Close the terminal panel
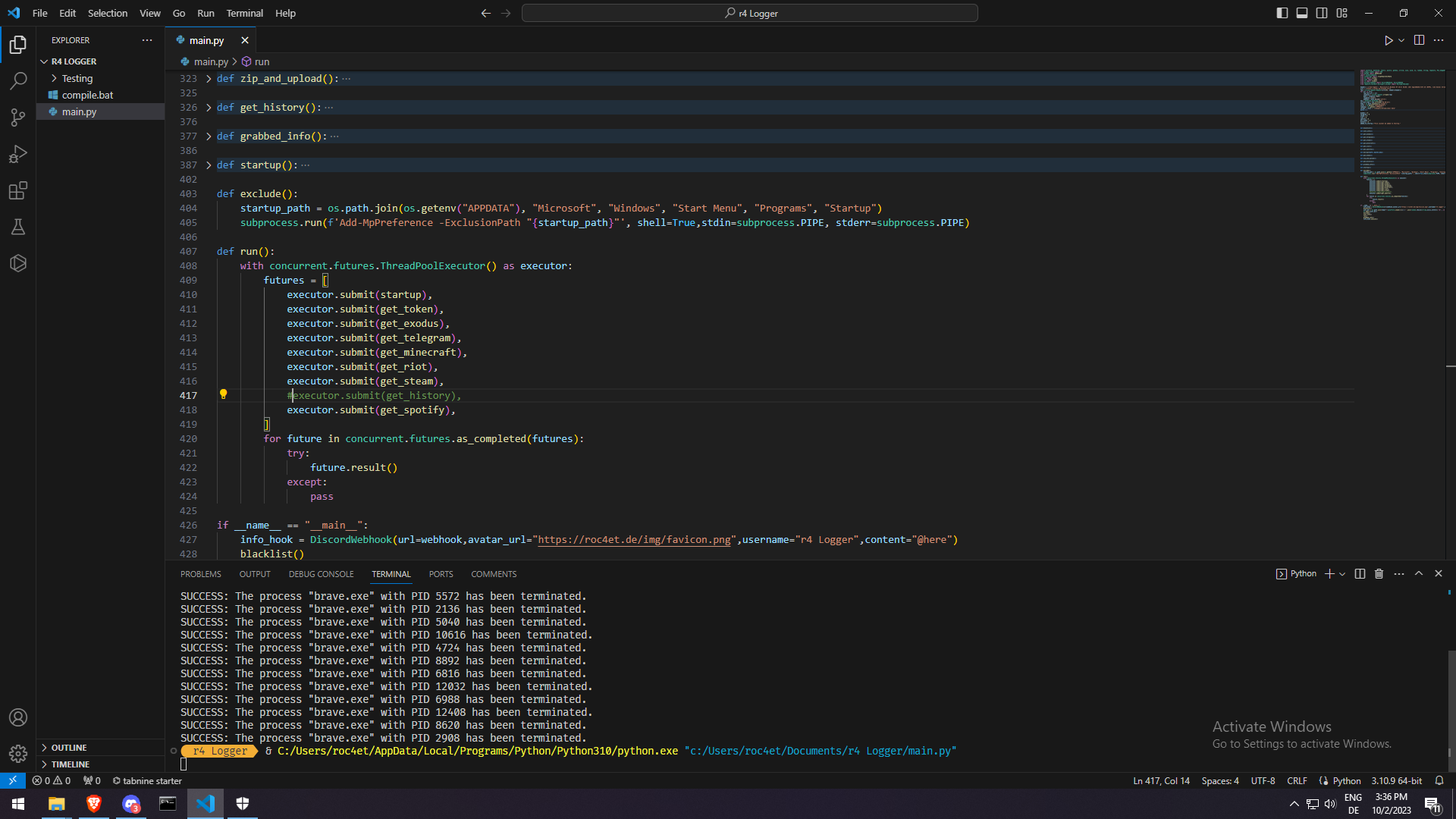This screenshot has width=1456, height=819. click(1439, 574)
